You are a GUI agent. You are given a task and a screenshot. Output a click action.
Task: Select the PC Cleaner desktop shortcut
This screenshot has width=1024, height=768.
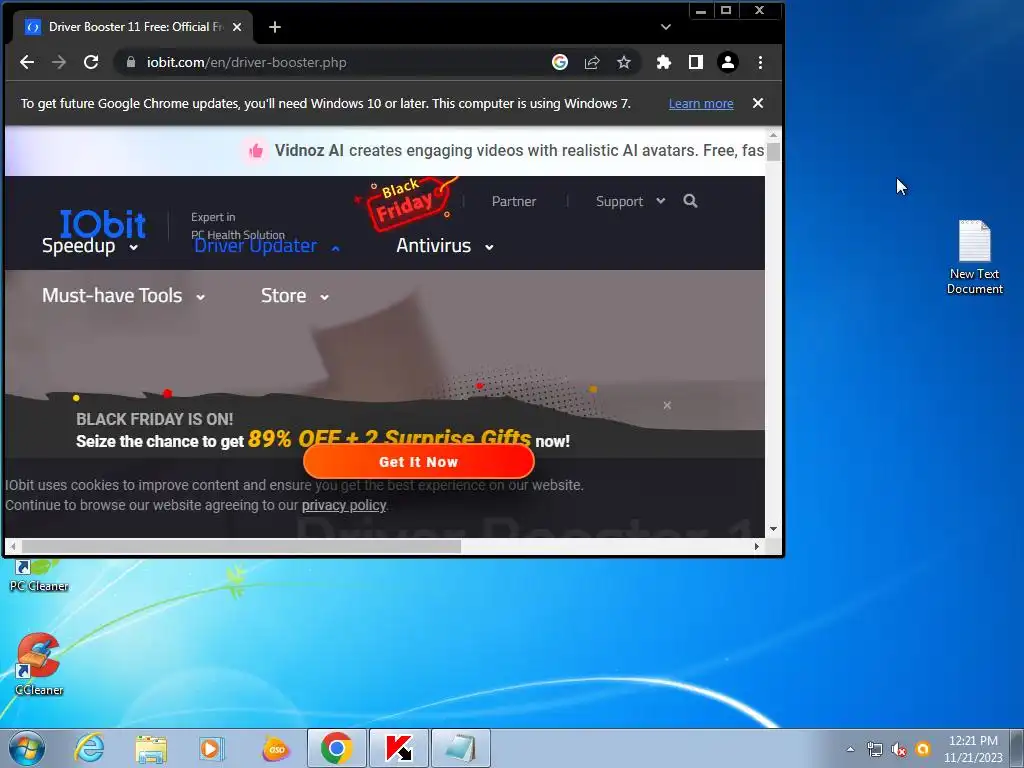click(x=39, y=575)
